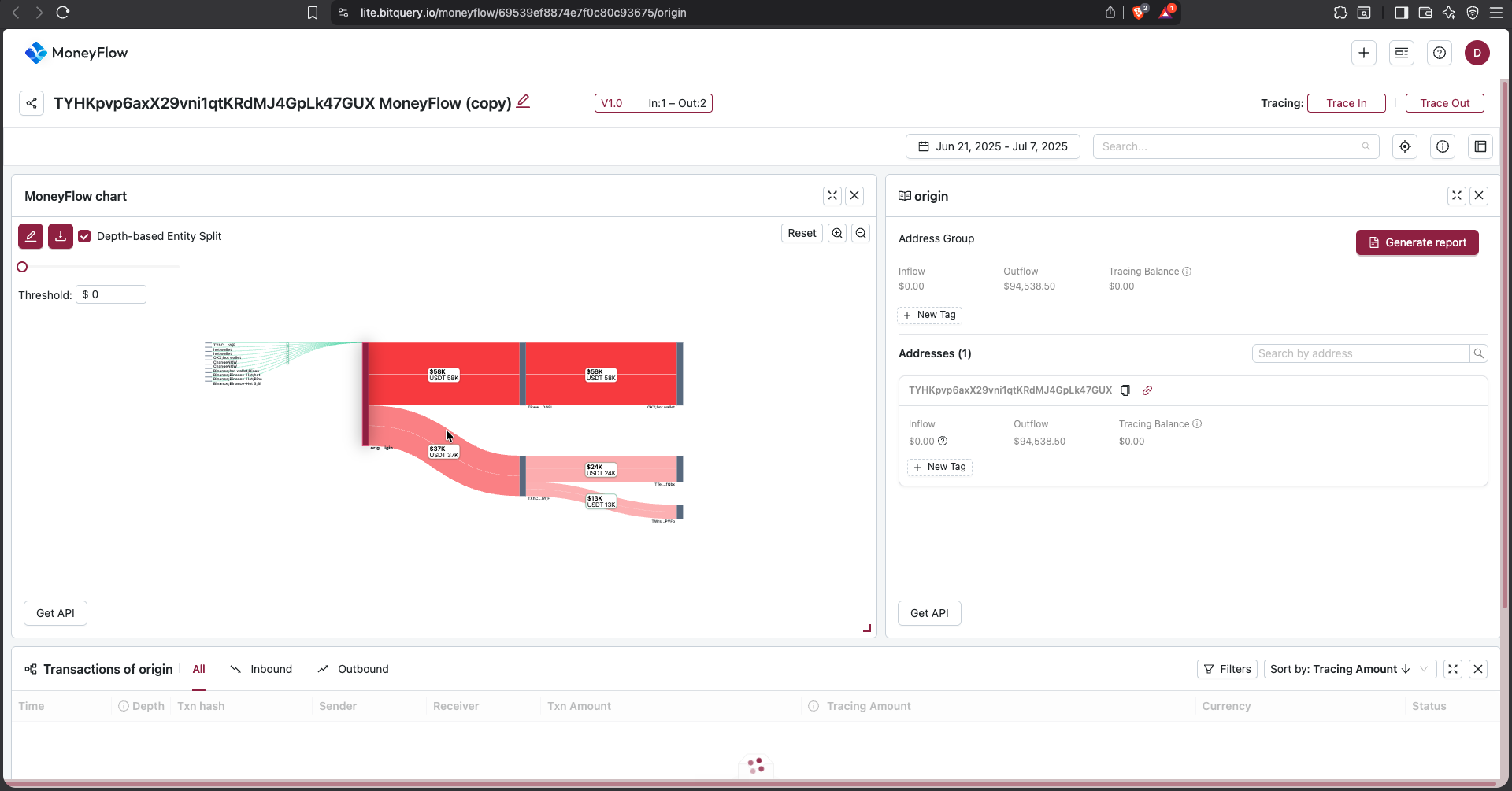Viewport: 1512px width, 791px height.
Task: Click the plus icon in top header
Action: 1364,53
